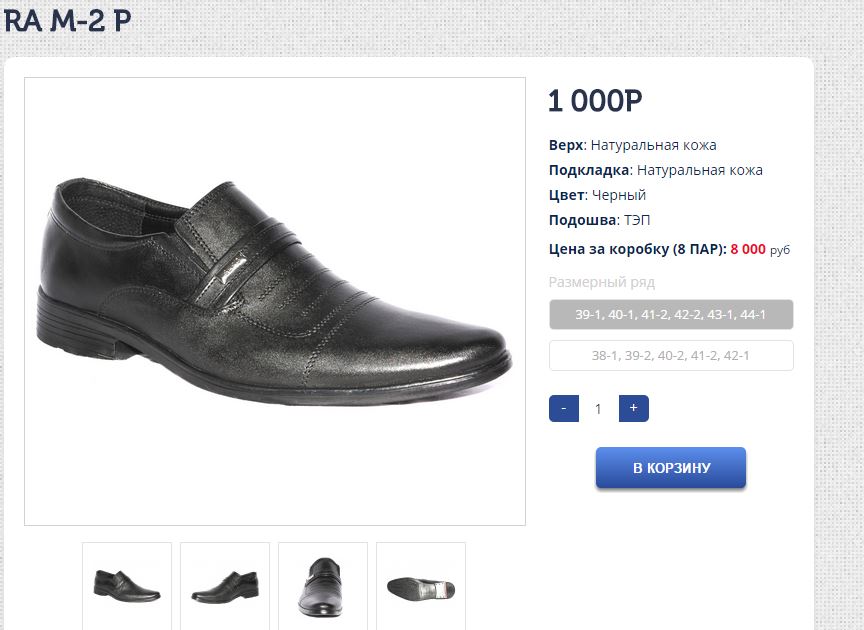Display the shoe sole thumbnail

pyautogui.click(x=421, y=584)
